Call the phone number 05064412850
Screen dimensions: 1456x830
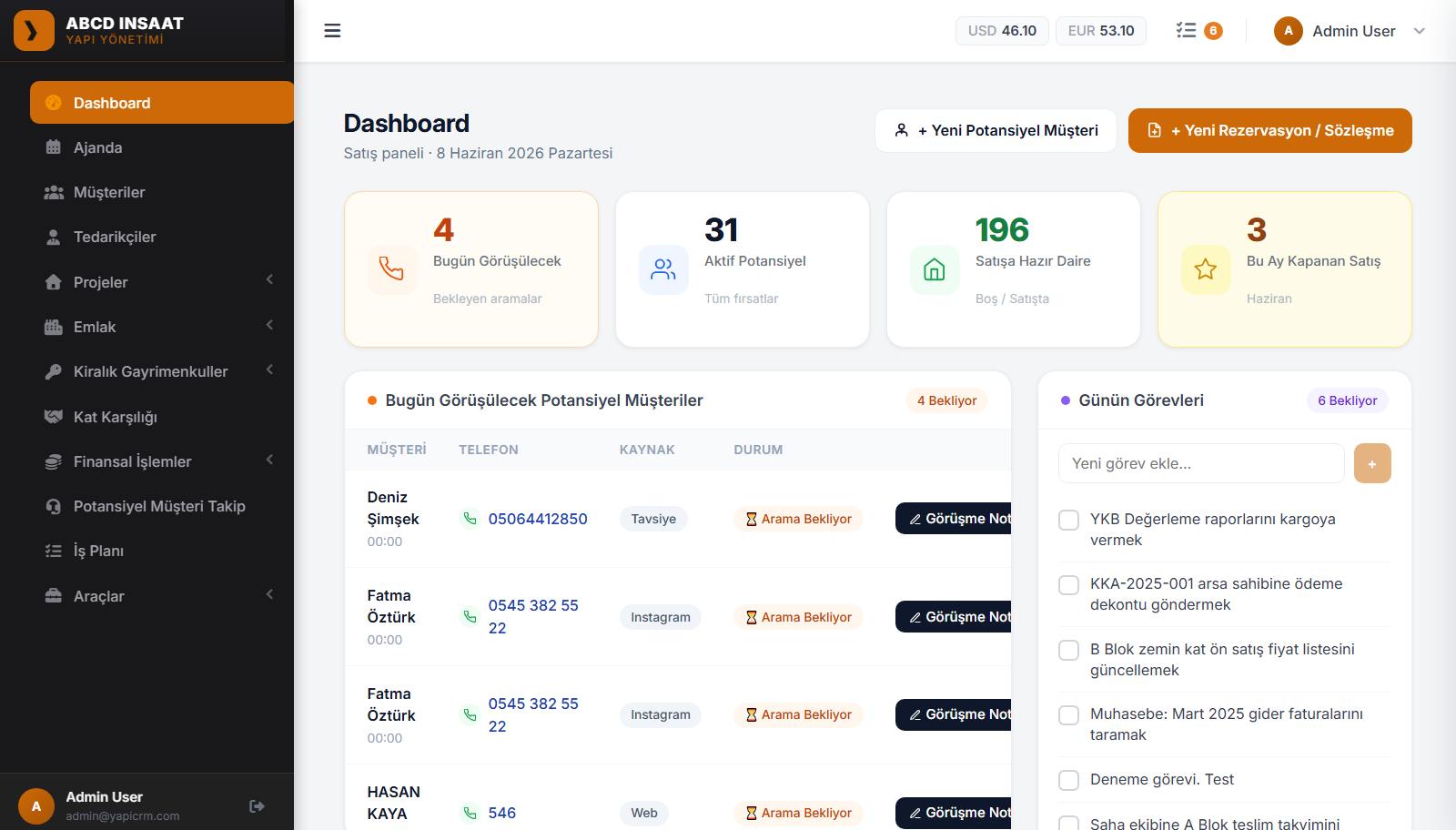point(538,519)
